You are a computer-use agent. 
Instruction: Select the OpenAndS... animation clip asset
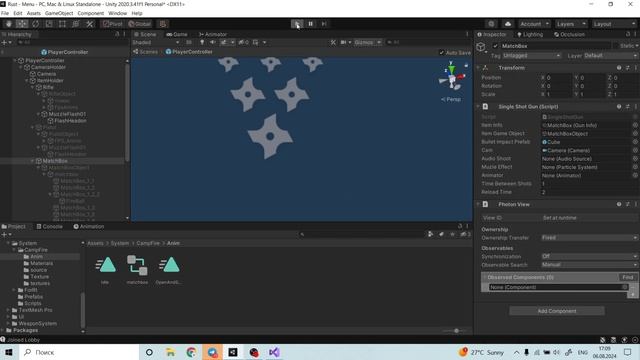click(x=169, y=269)
